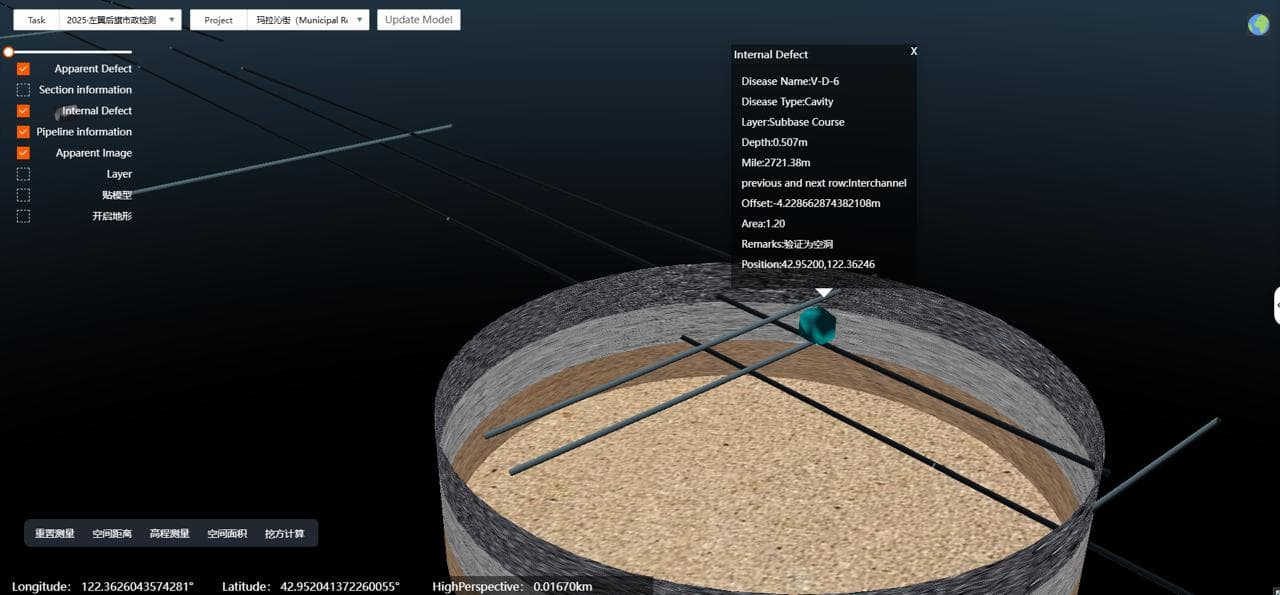Click the transparency slider handle above checkboxes

pos(8,52)
